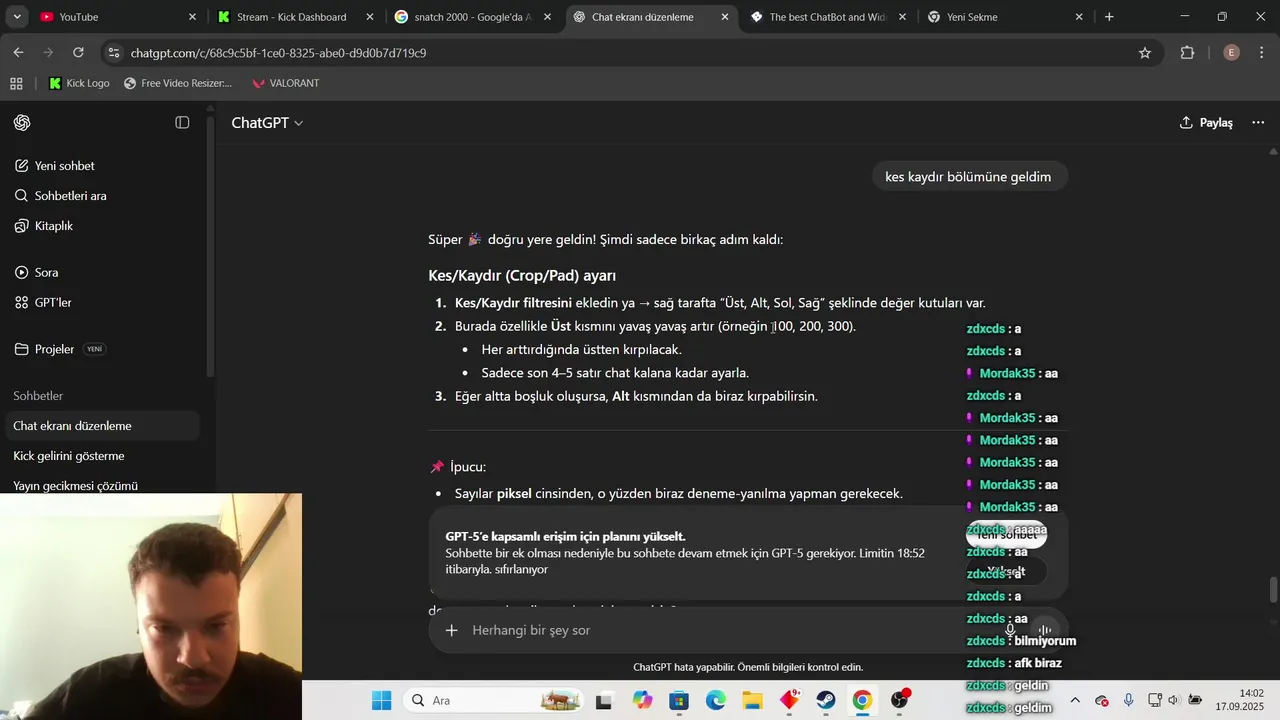Click the Paylaş share button

click(1206, 122)
